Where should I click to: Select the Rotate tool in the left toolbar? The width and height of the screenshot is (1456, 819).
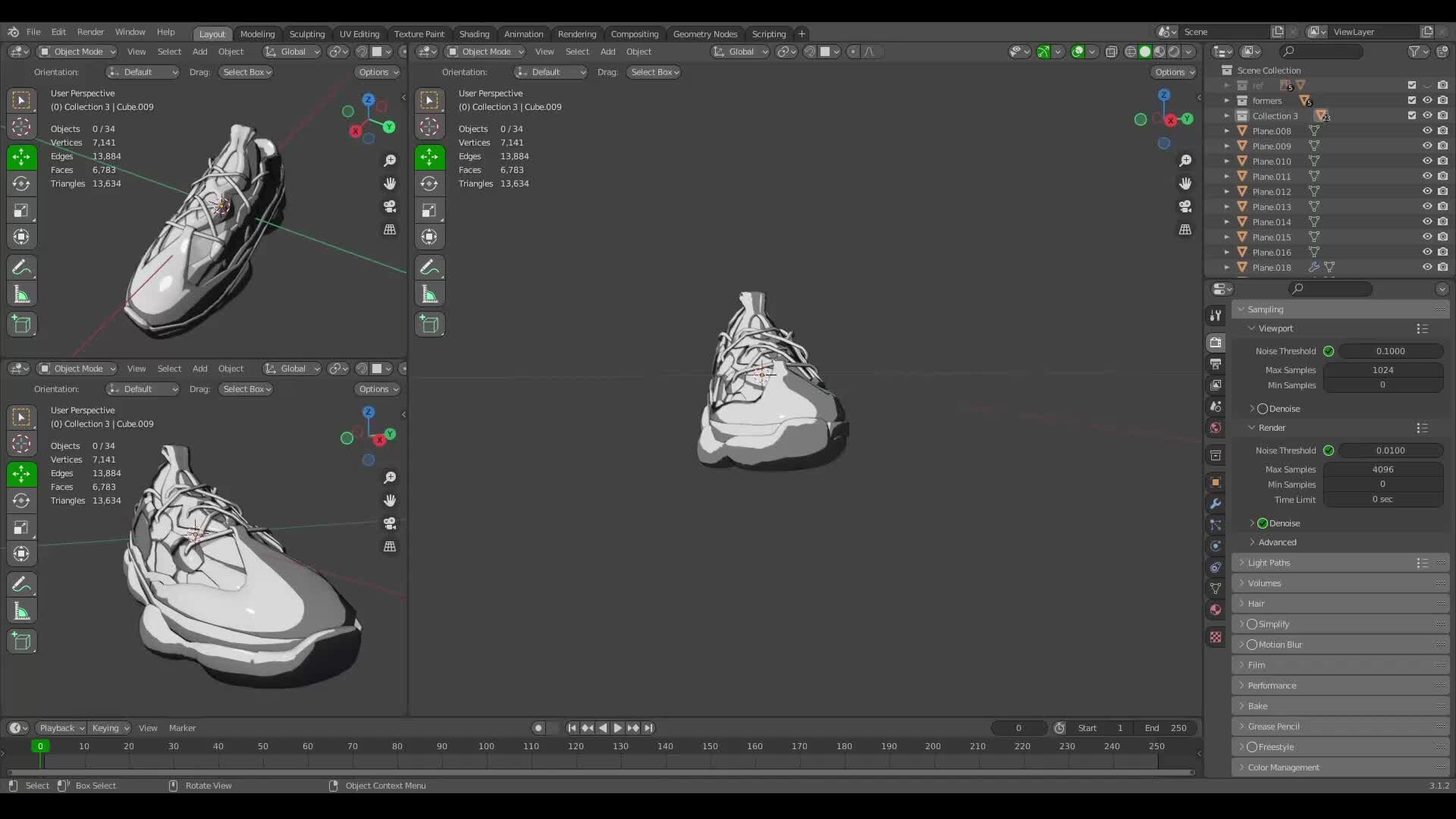click(21, 184)
